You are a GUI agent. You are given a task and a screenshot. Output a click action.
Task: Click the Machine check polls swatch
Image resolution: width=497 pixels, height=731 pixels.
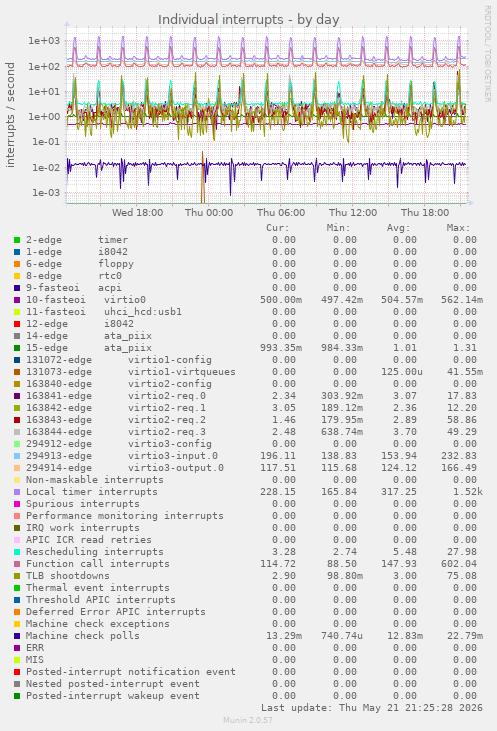tap(17, 636)
